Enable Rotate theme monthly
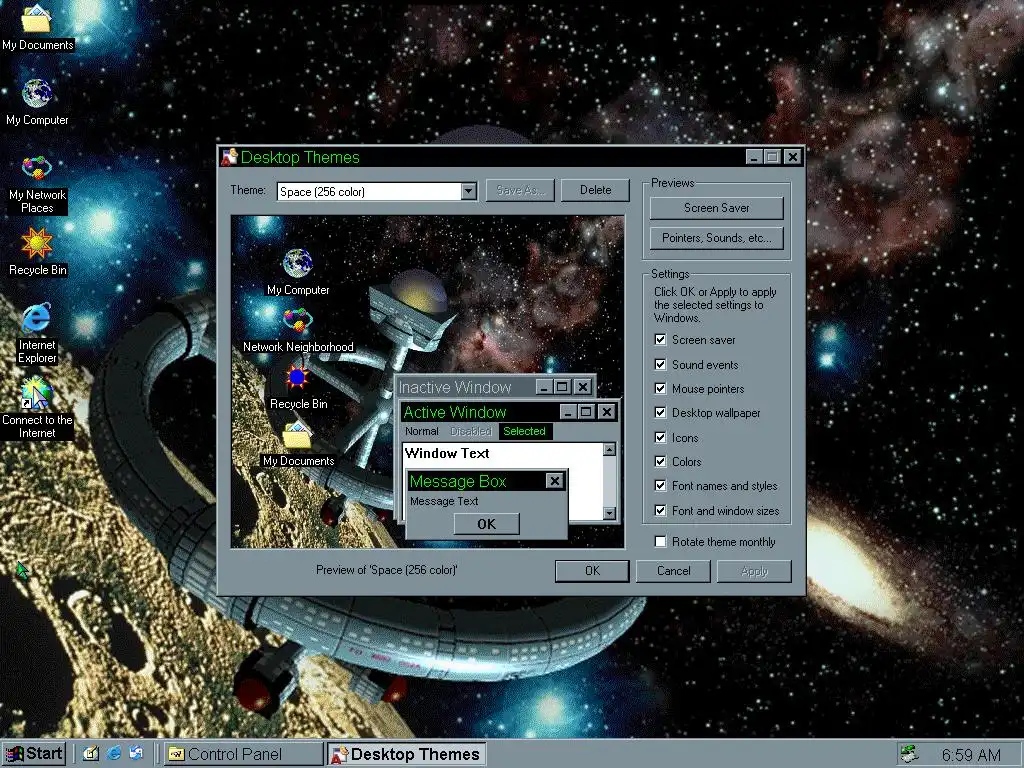 tap(660, 541)
